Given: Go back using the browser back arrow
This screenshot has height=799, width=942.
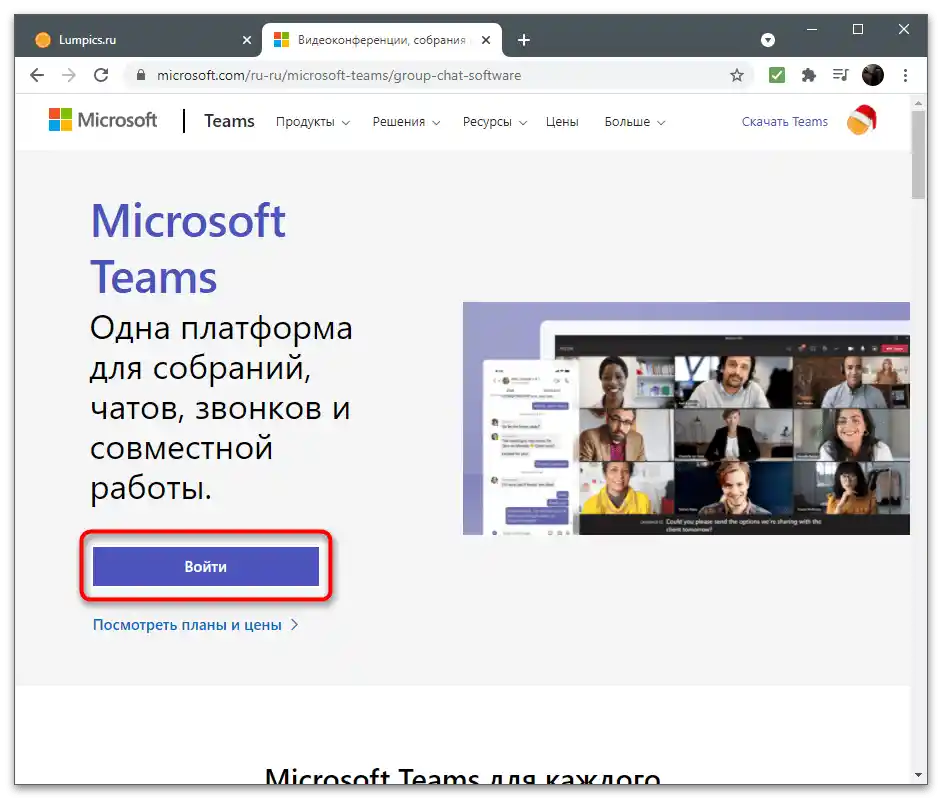Looking at the screenshot, I should (37, 75).
